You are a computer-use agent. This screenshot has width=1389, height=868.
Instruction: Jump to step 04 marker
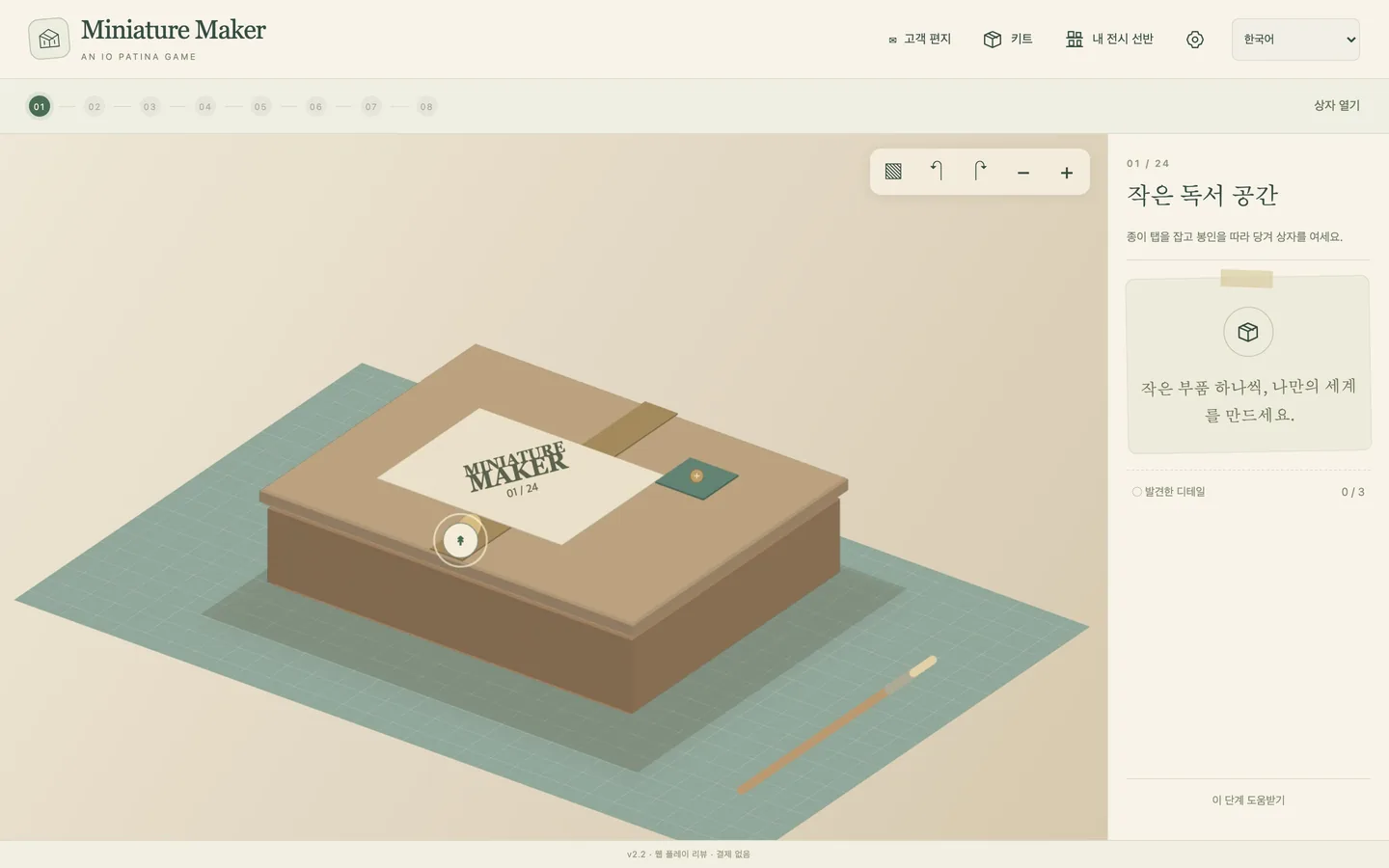(x=205, y=106)
